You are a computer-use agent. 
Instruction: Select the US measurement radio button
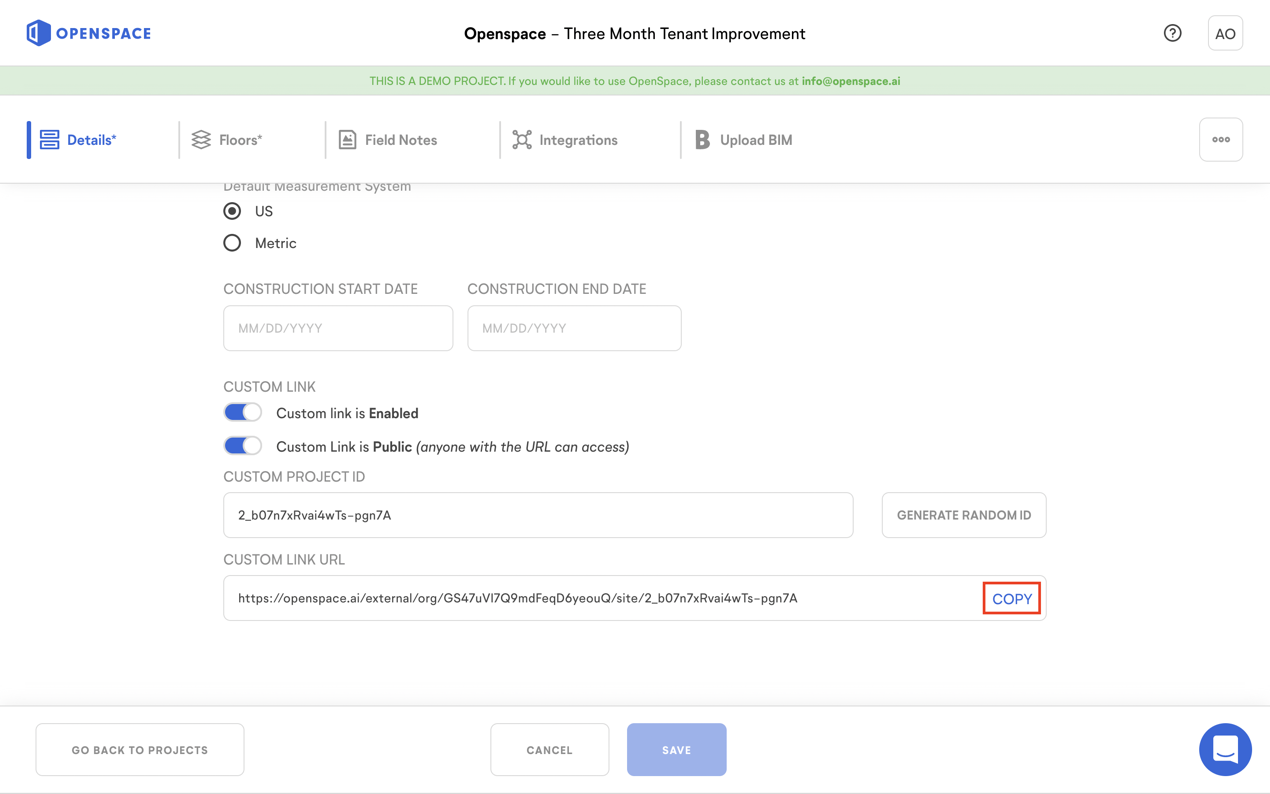[232, 211]
